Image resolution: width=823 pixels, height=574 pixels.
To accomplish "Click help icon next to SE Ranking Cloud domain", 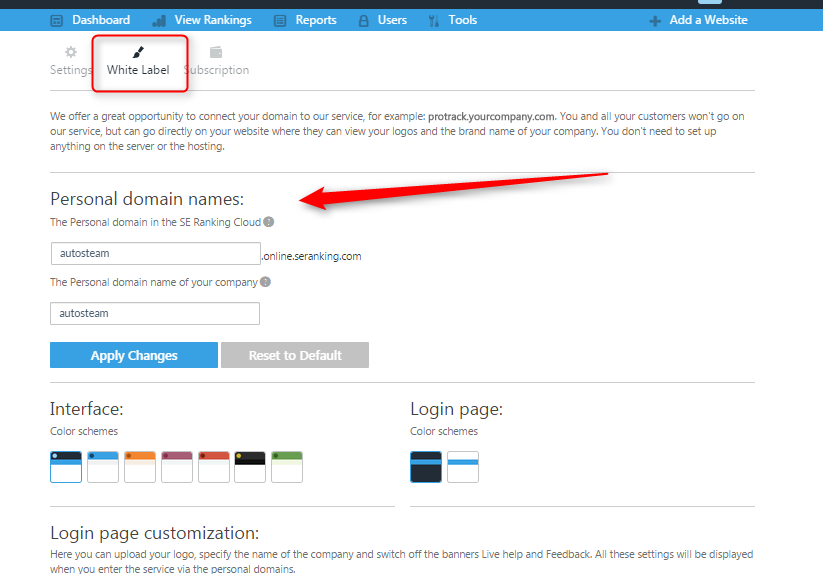I will coord(269,222).
